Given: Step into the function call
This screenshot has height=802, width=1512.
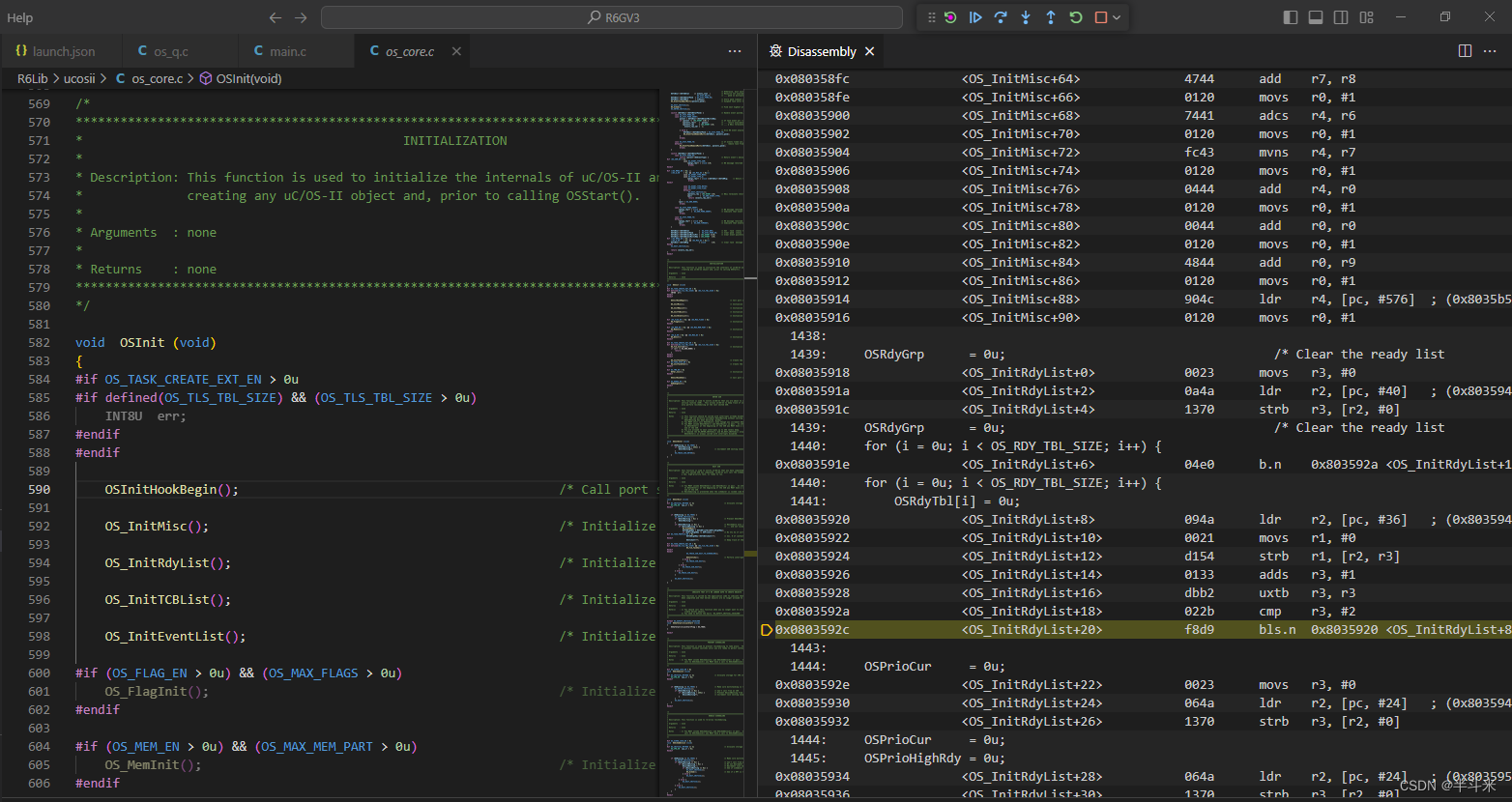Looking at the screenshot, I should (x=1026, y=17).
